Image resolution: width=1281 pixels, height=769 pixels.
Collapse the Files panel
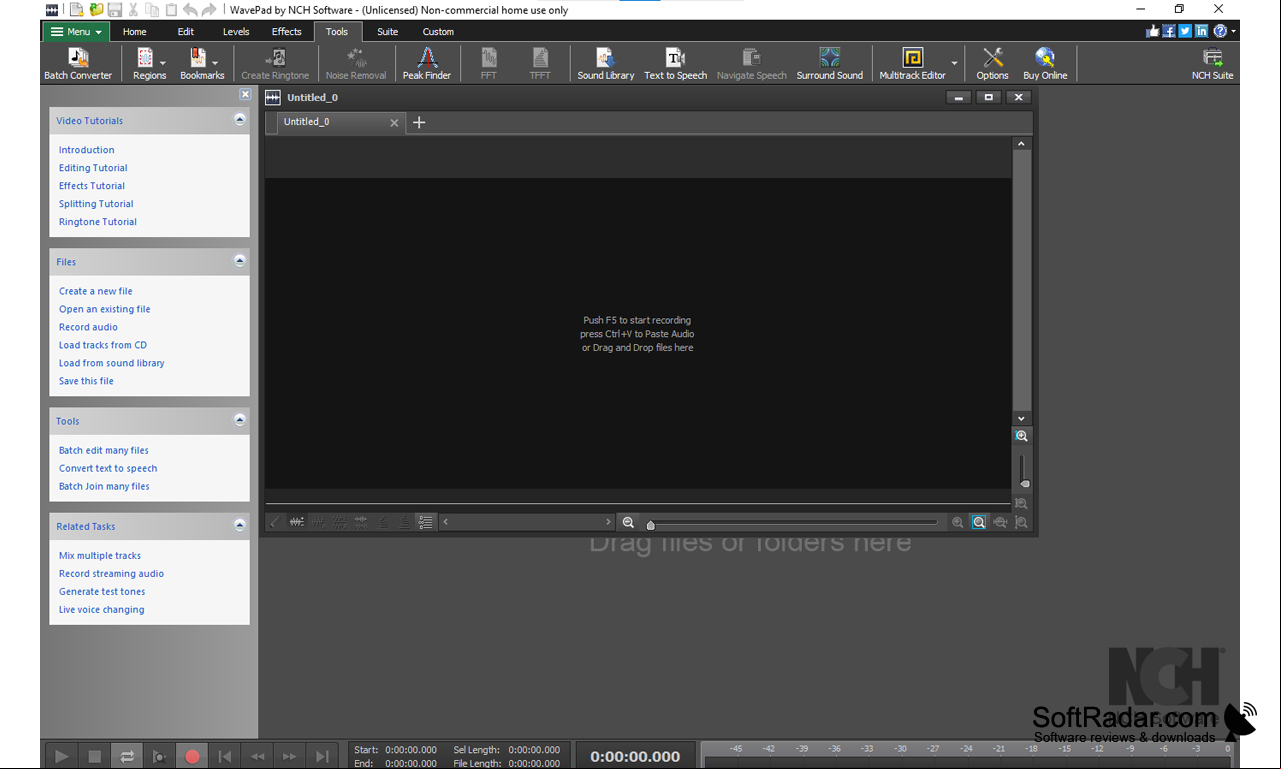239,260
